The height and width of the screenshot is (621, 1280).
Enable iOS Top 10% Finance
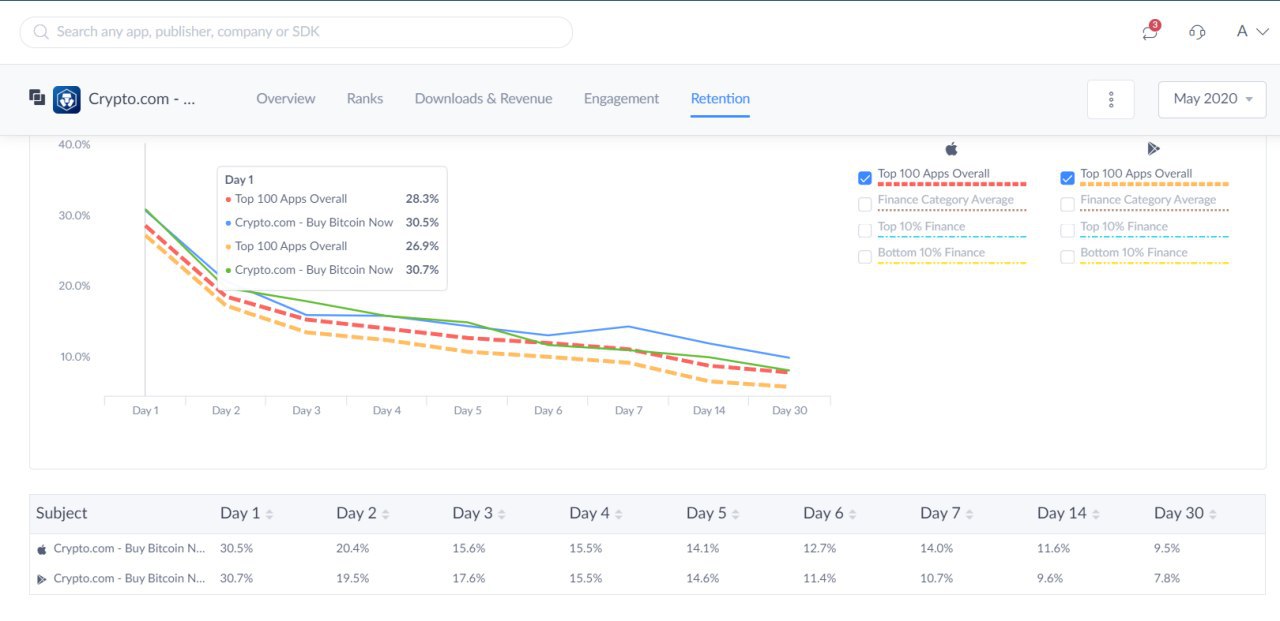865,230
